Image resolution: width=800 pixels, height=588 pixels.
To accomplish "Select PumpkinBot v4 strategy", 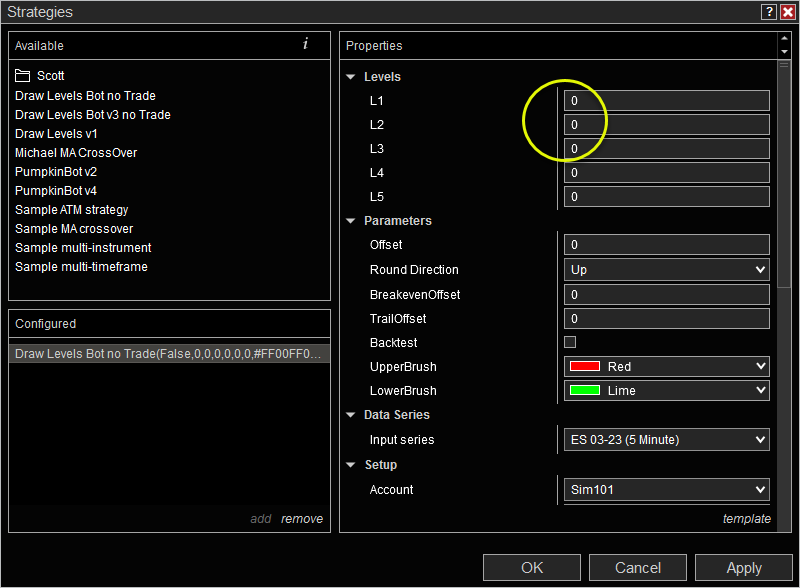I will pos(56,190).
